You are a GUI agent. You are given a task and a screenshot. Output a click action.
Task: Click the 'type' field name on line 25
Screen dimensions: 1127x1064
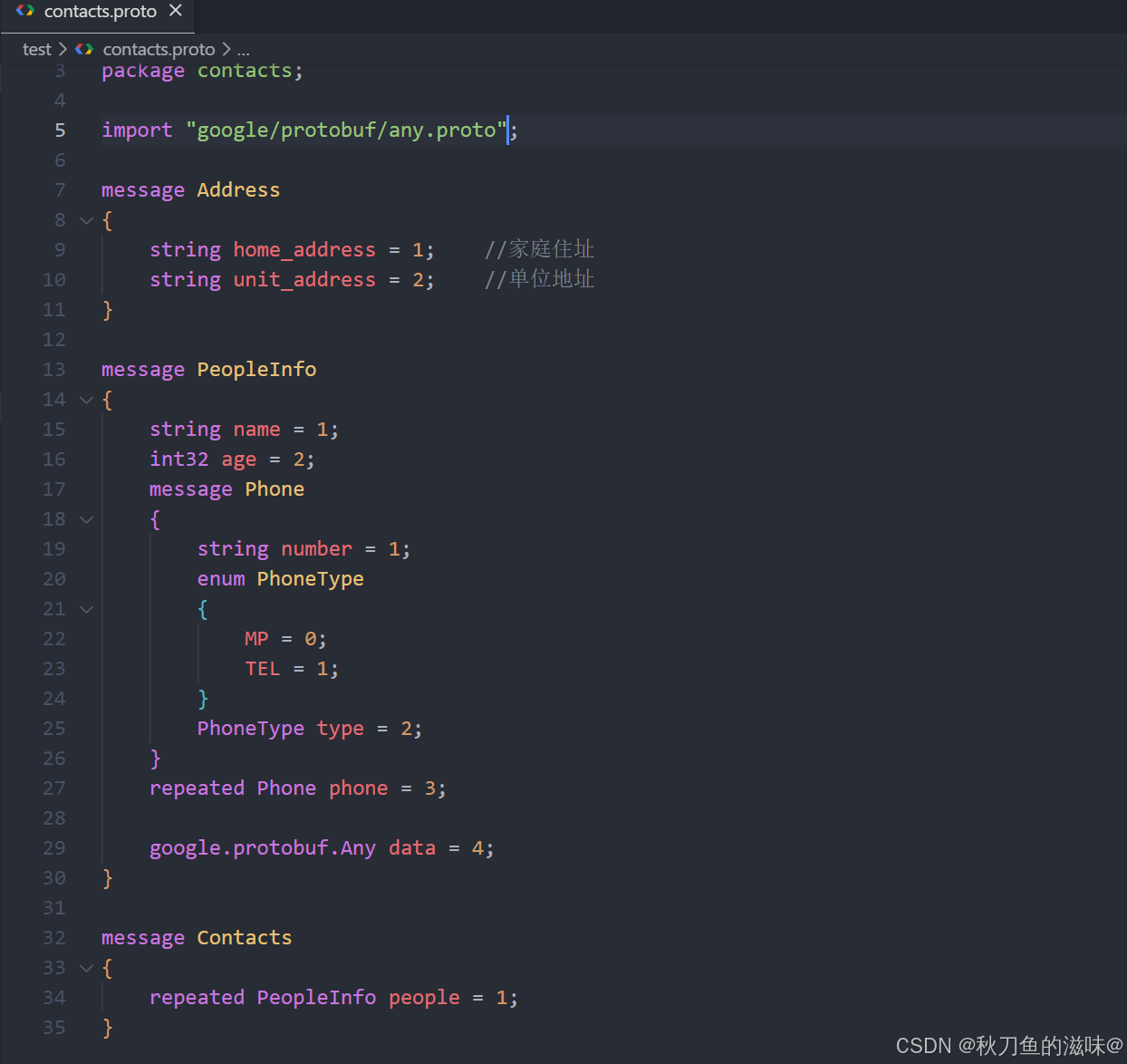pyautogui.click(x=341, y=729)
